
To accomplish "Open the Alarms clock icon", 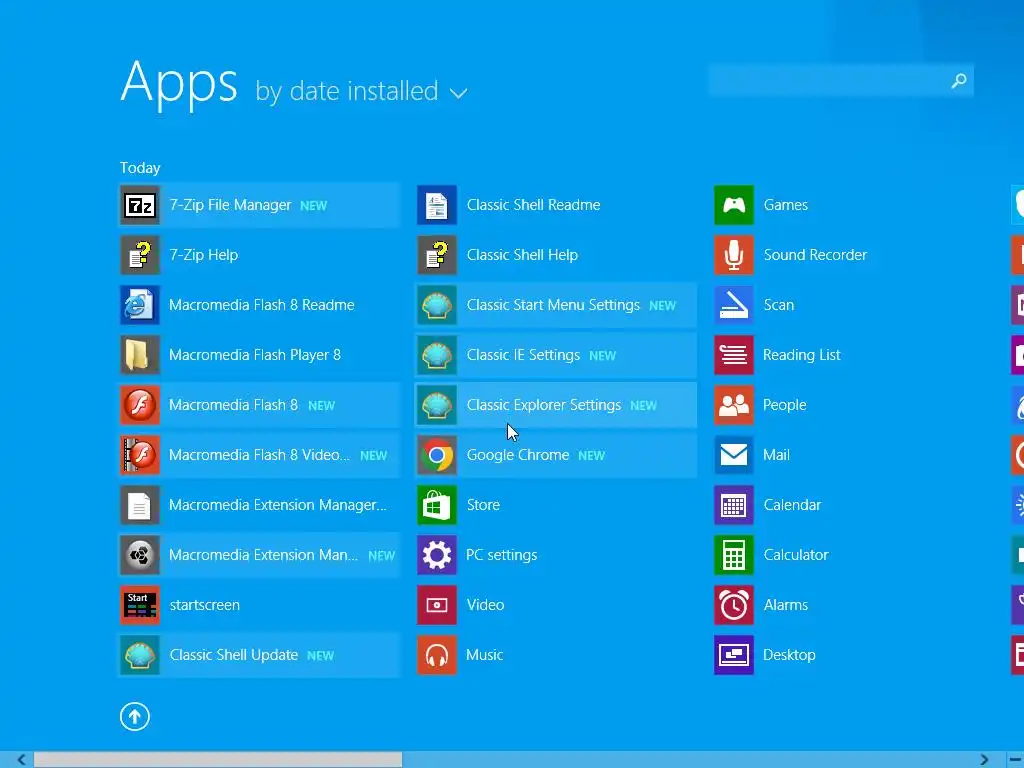I will 734,605.
